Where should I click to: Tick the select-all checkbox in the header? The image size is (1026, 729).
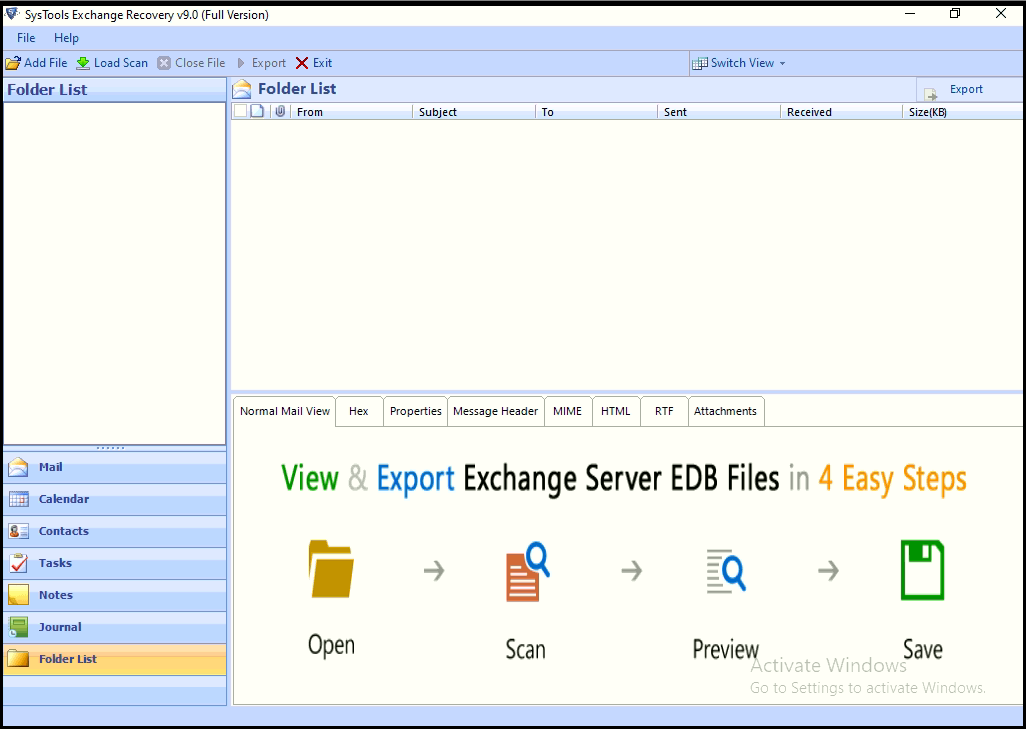pos(240,111)
